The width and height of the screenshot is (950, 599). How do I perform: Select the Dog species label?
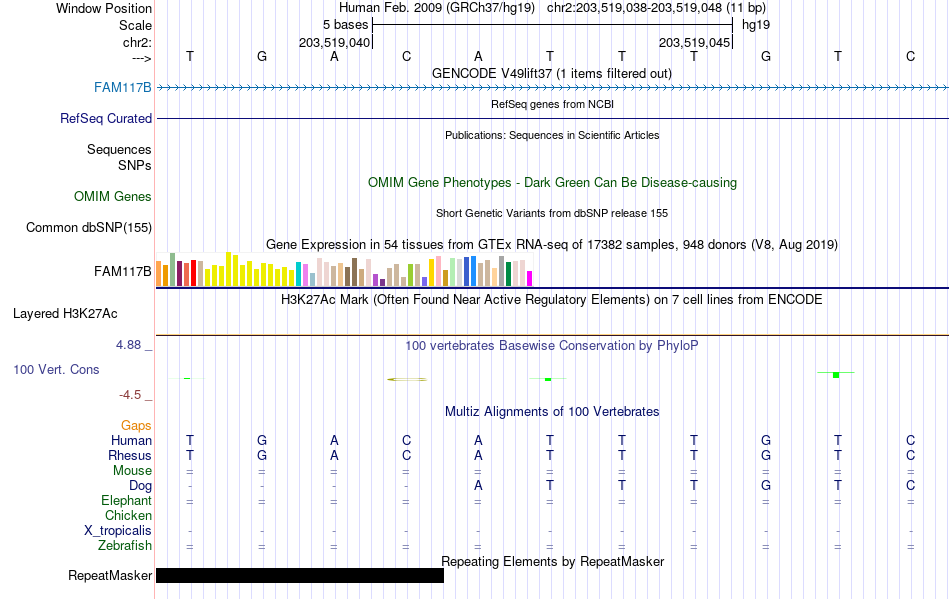pyautogui.click(x=140, y=486)
